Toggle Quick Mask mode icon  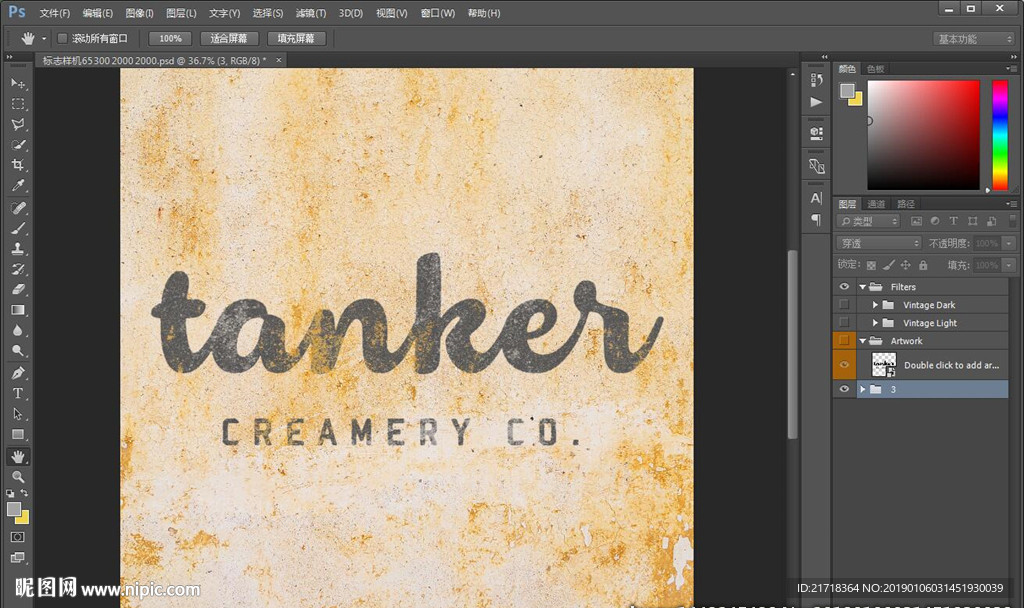pos(18,537)
